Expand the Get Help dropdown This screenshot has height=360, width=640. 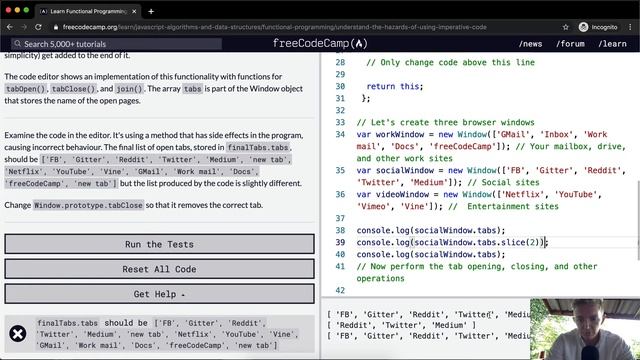(160, 294)
